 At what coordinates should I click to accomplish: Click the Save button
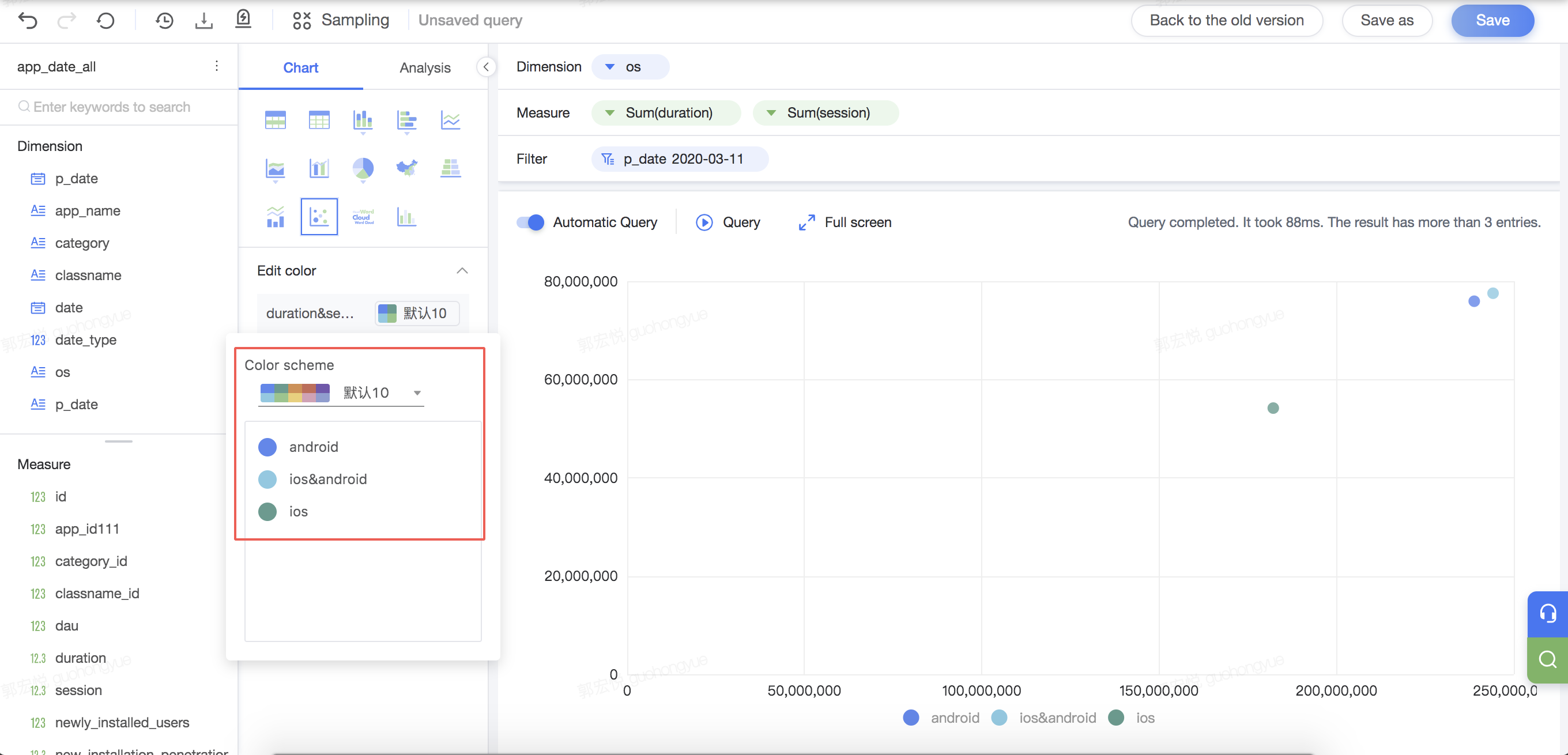[x=1492, y=20]
